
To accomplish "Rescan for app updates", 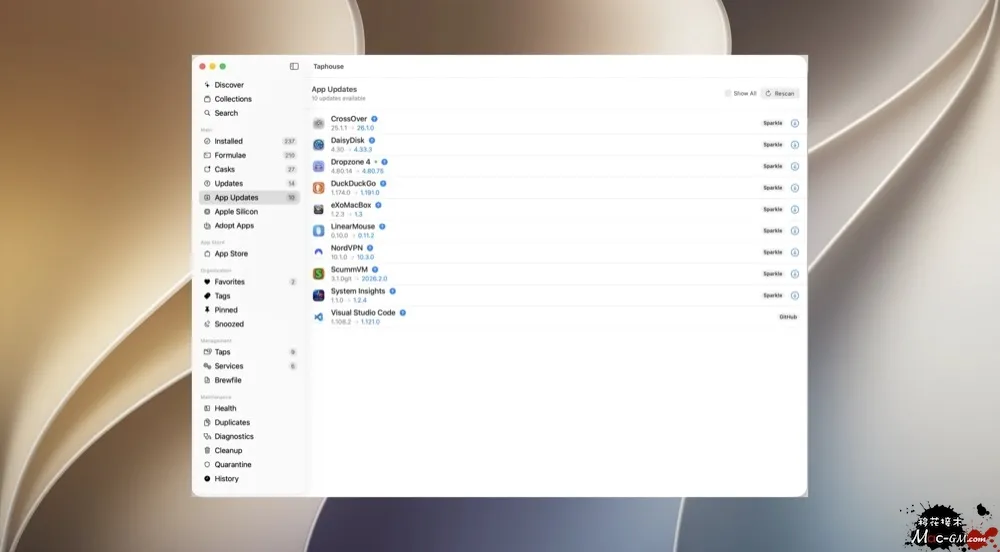I will (x=779, y=93).
